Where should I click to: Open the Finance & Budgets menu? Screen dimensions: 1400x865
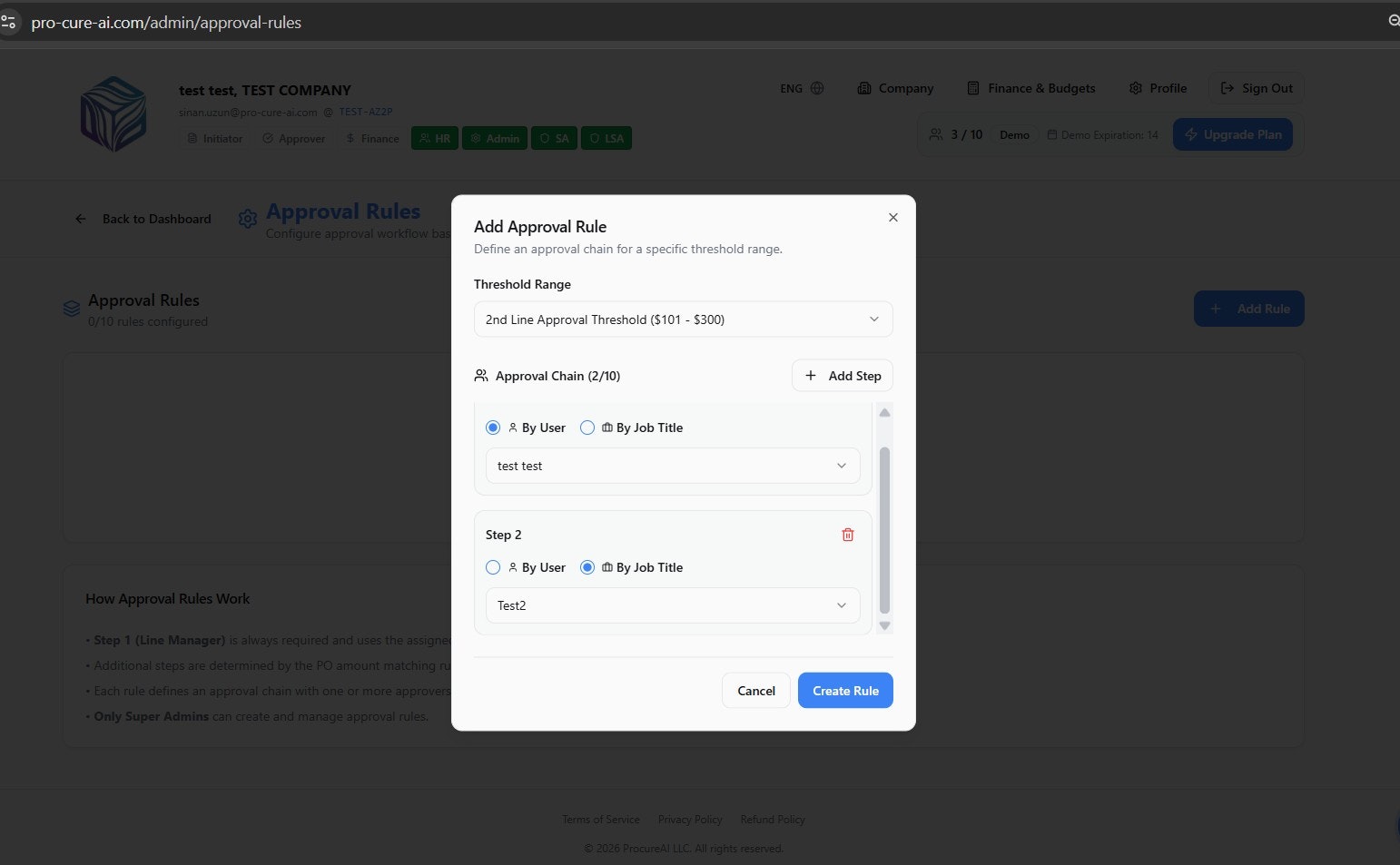[1030, 88]
